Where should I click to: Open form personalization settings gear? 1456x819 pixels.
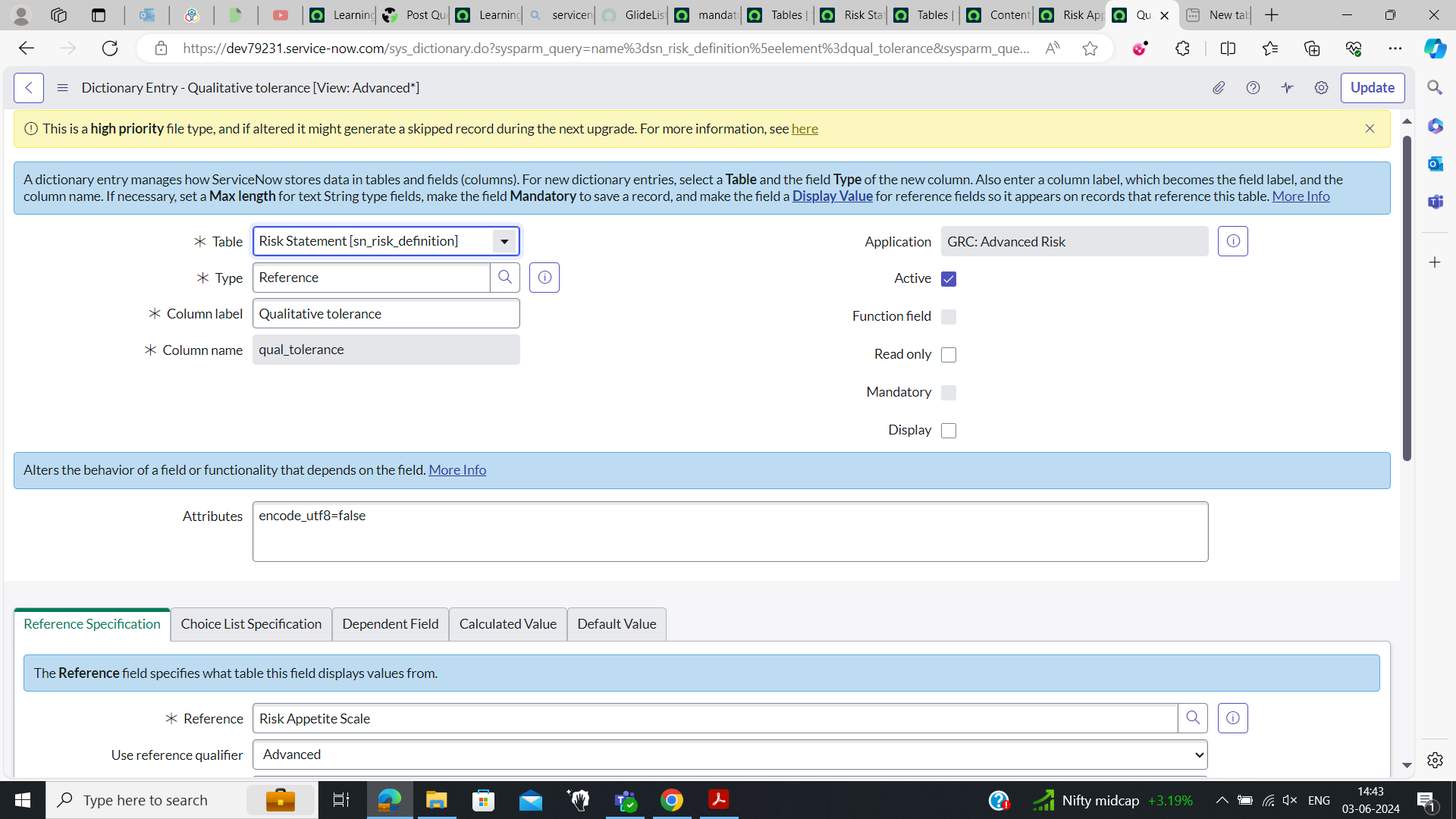click(x=1321, y=88)
